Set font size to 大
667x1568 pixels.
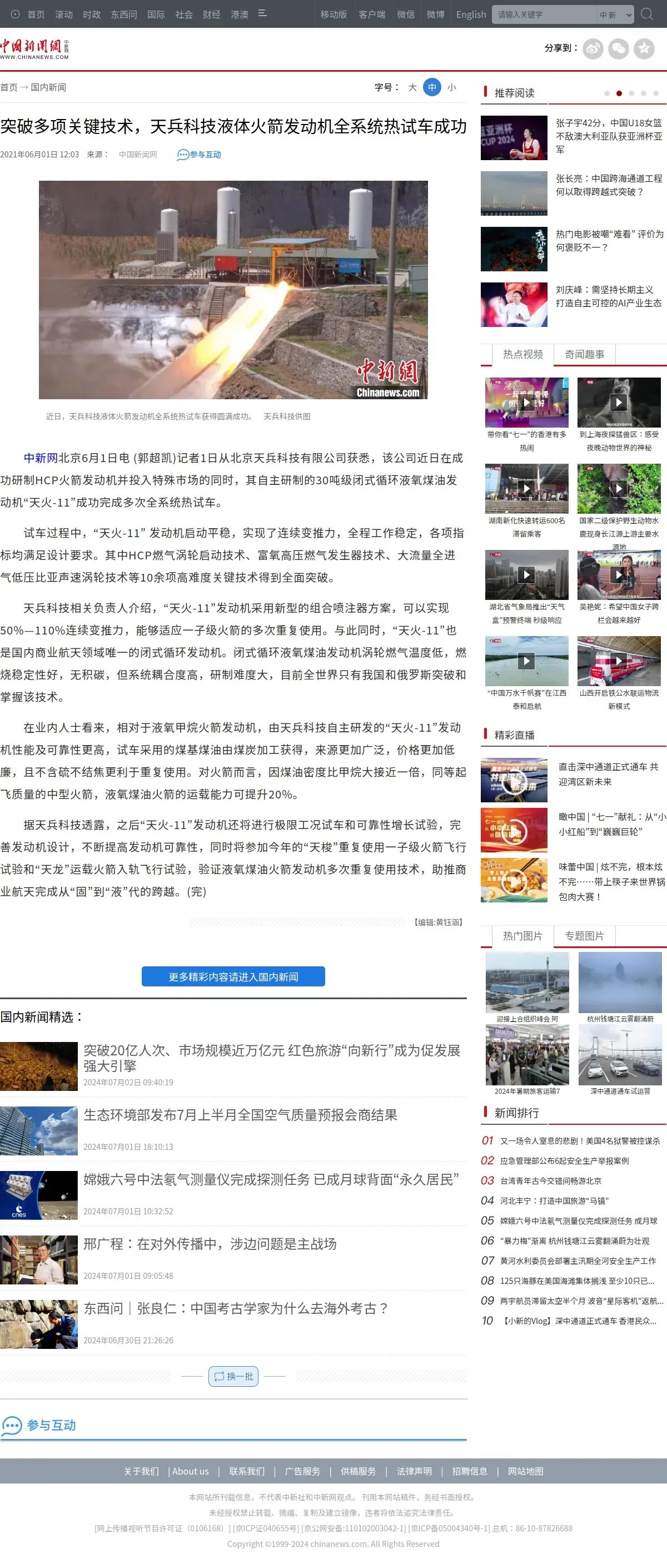(x=412, y=87)
